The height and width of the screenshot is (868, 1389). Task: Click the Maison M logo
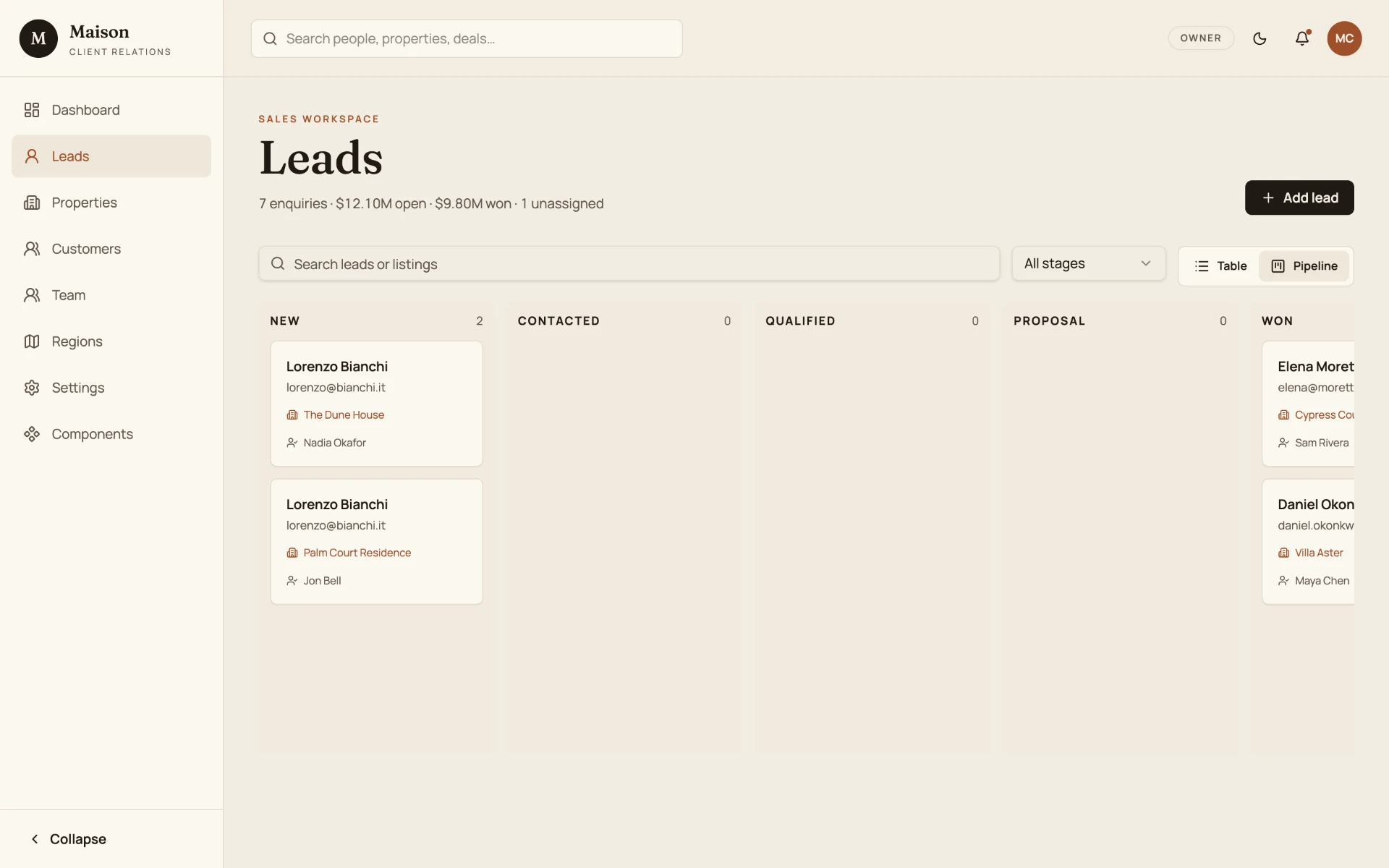[x=38, y=38]
